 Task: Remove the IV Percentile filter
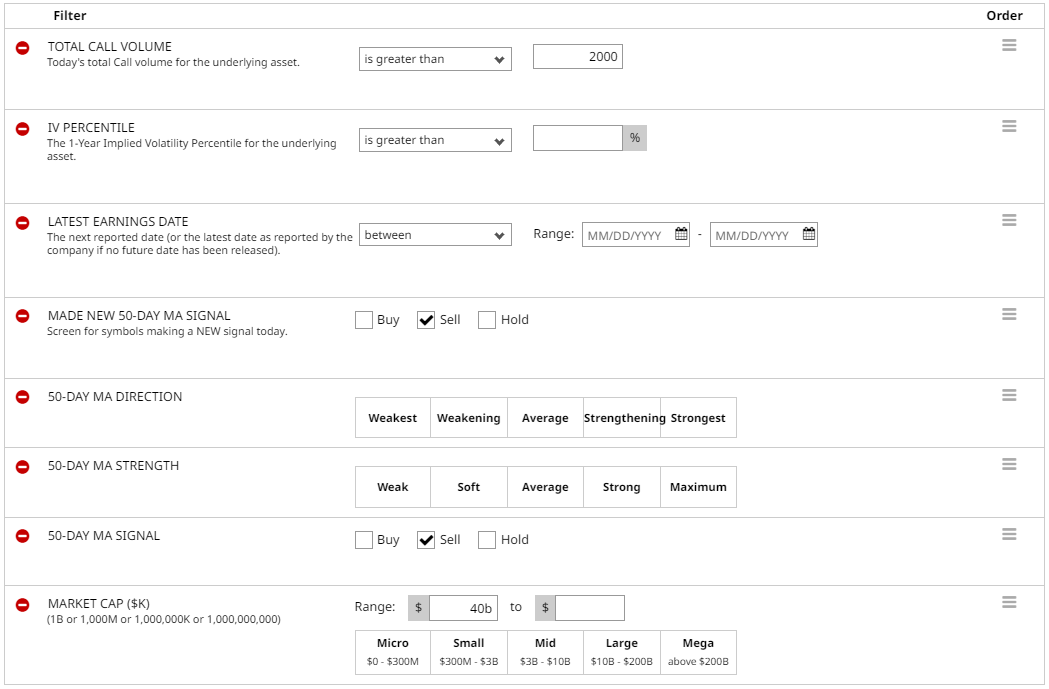(23, 129)
